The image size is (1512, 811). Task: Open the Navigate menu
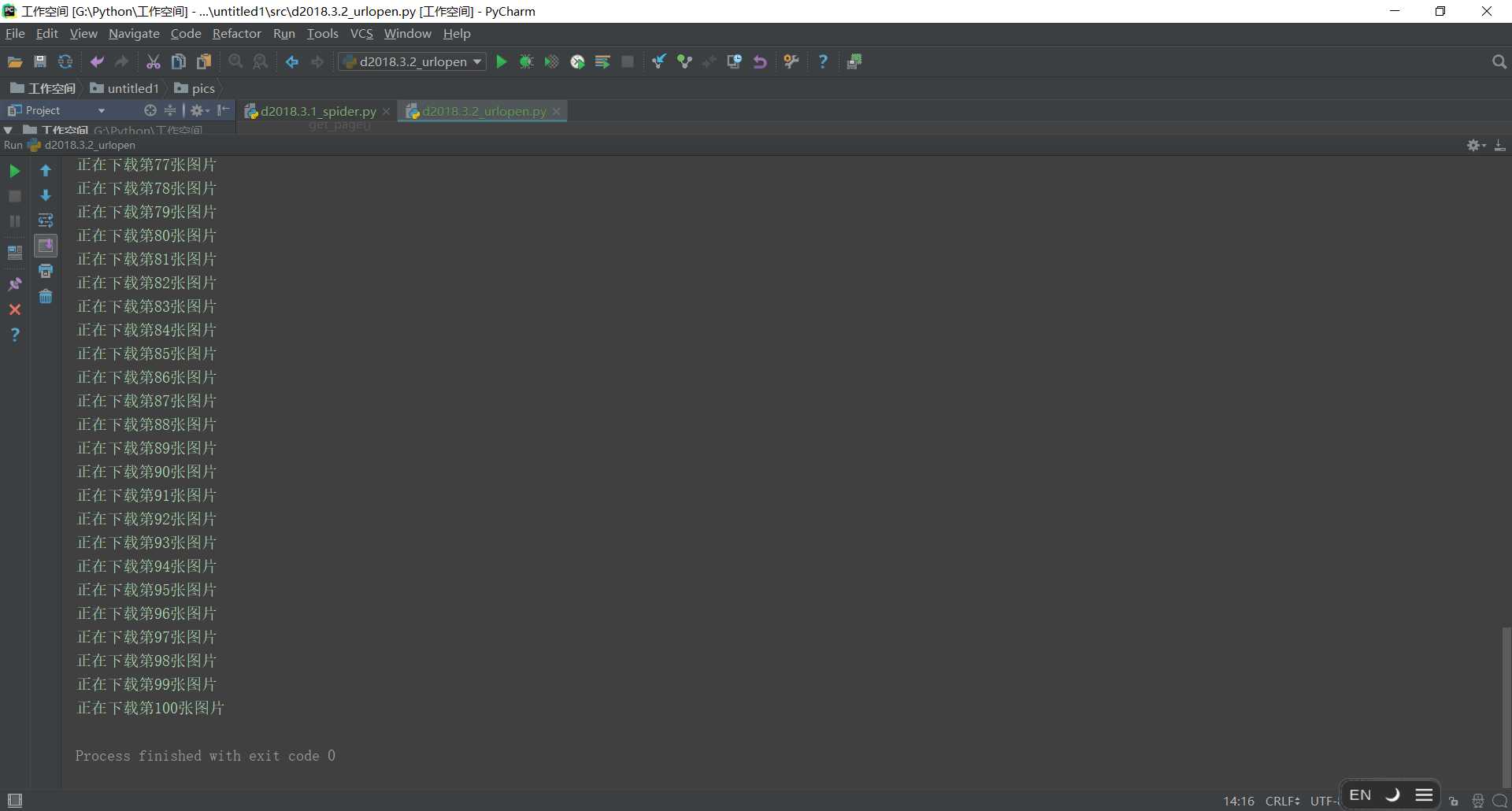tap(134, 33)
